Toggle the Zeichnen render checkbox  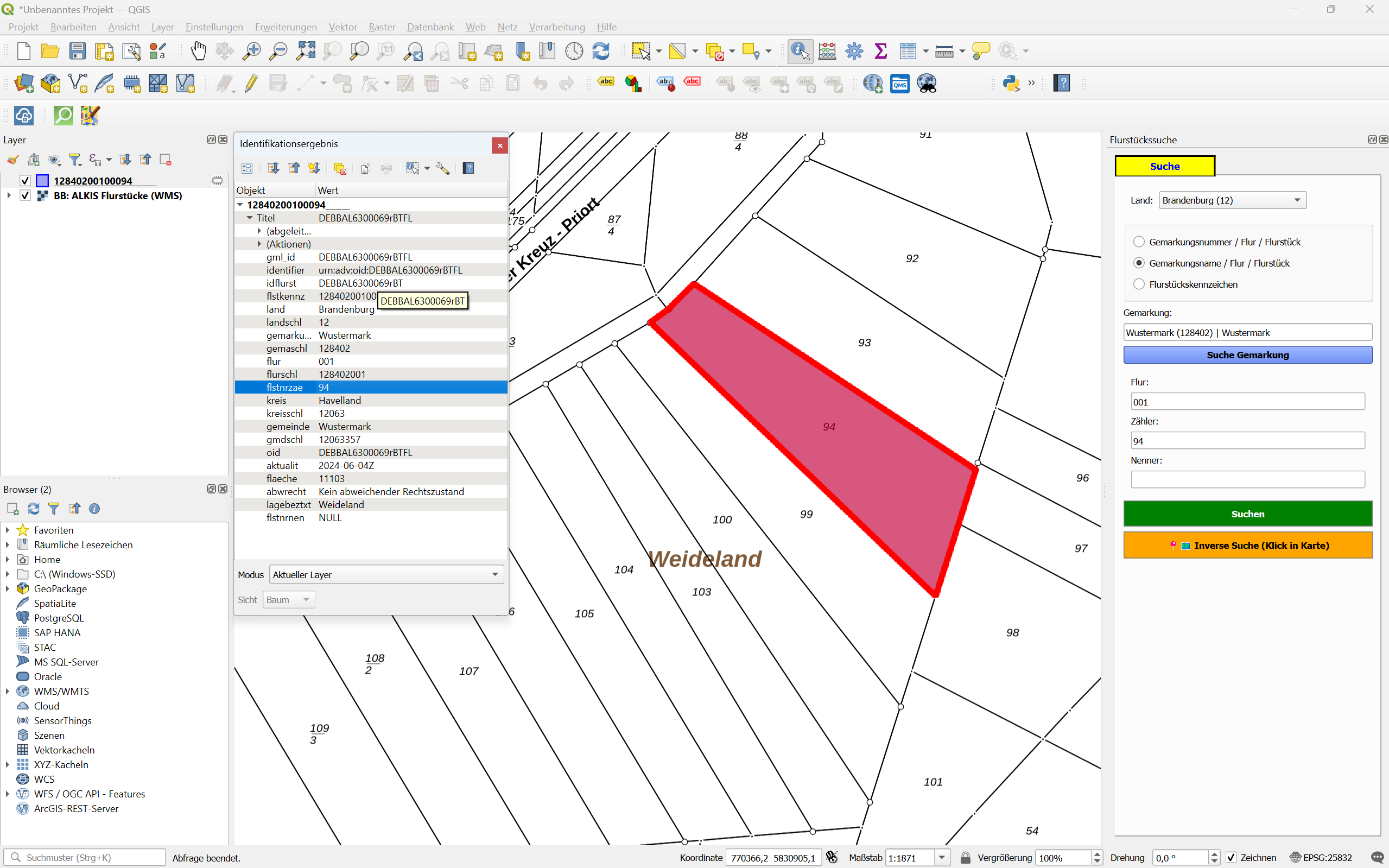(x=1231, y=858)
